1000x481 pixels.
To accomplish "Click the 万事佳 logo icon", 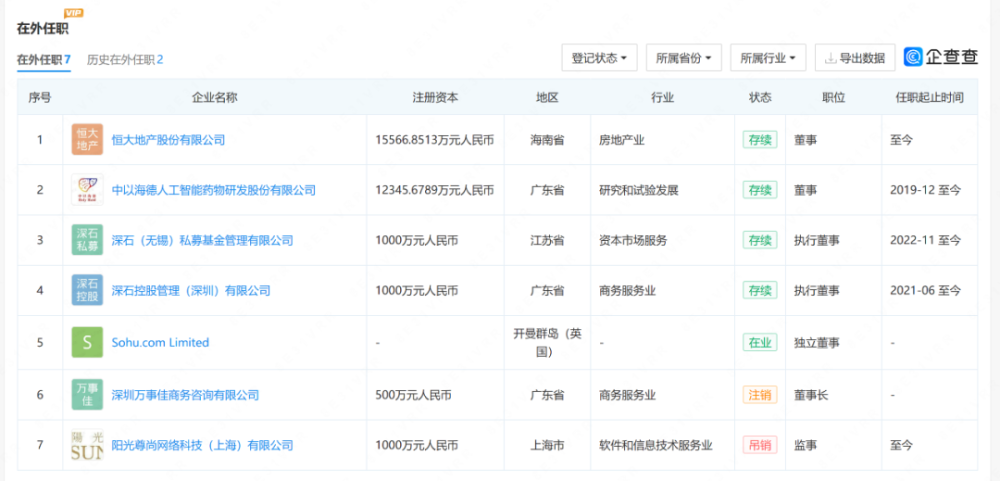I will [x=87, y=395].
